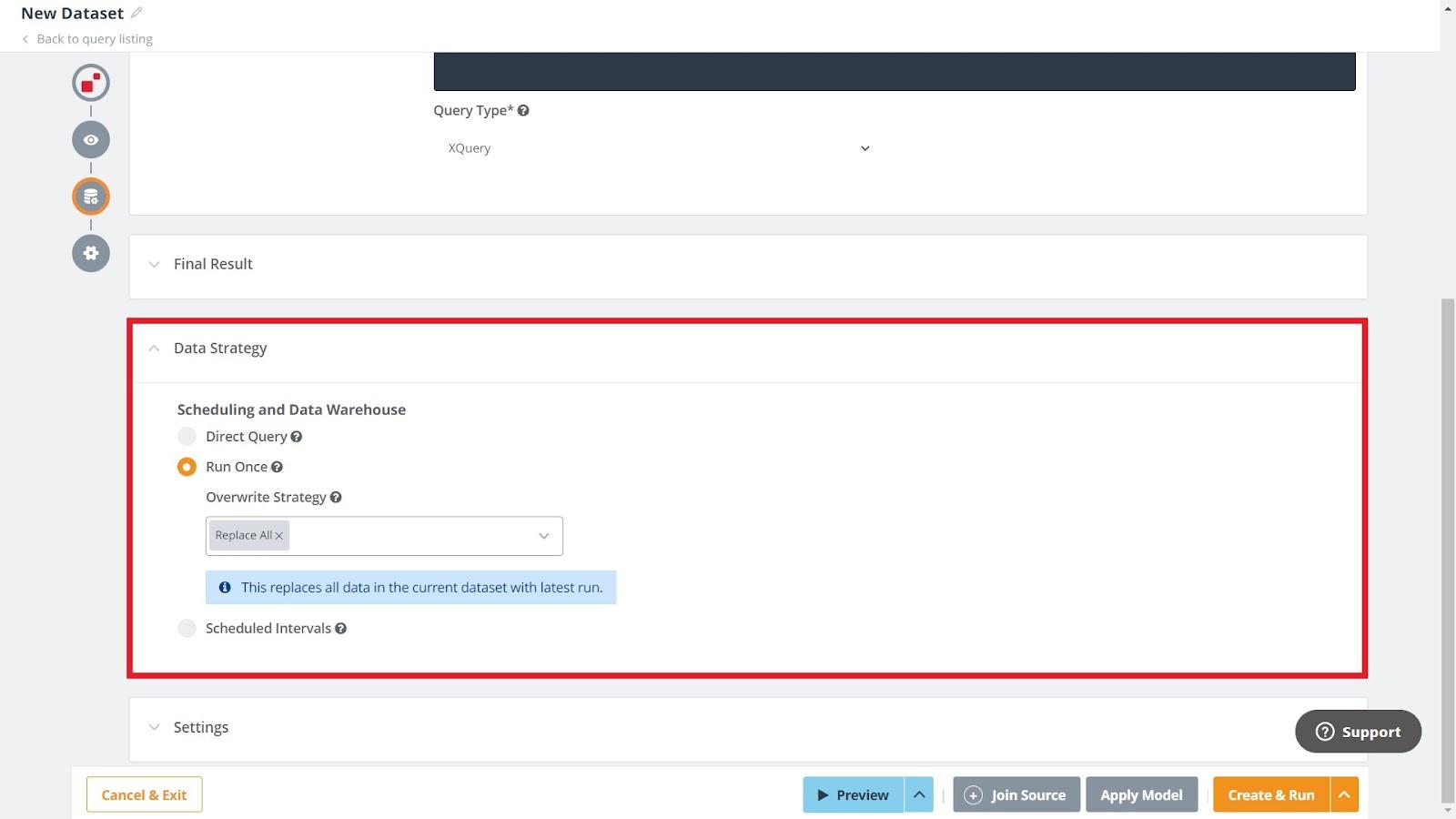Click the highlighted data warehouse step icon

pyautogui.click(x=90, y=196)
